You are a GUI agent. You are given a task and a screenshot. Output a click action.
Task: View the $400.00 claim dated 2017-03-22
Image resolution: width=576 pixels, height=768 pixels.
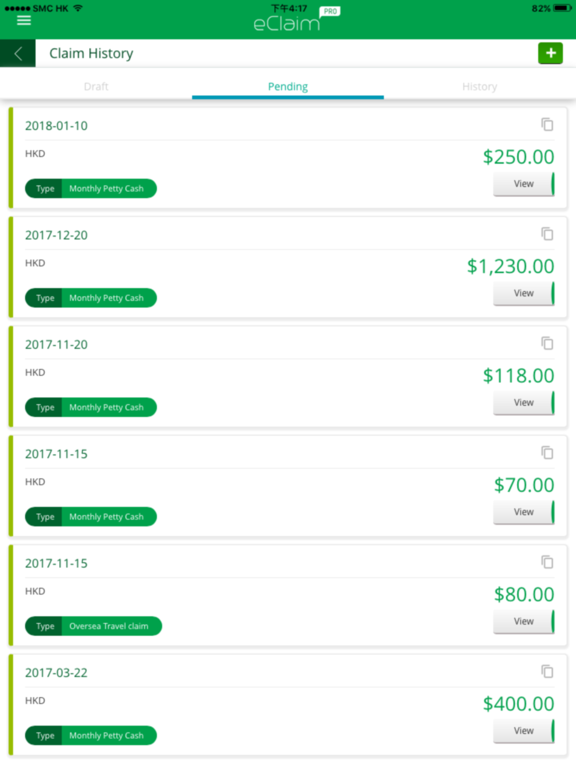coord(524,730)
